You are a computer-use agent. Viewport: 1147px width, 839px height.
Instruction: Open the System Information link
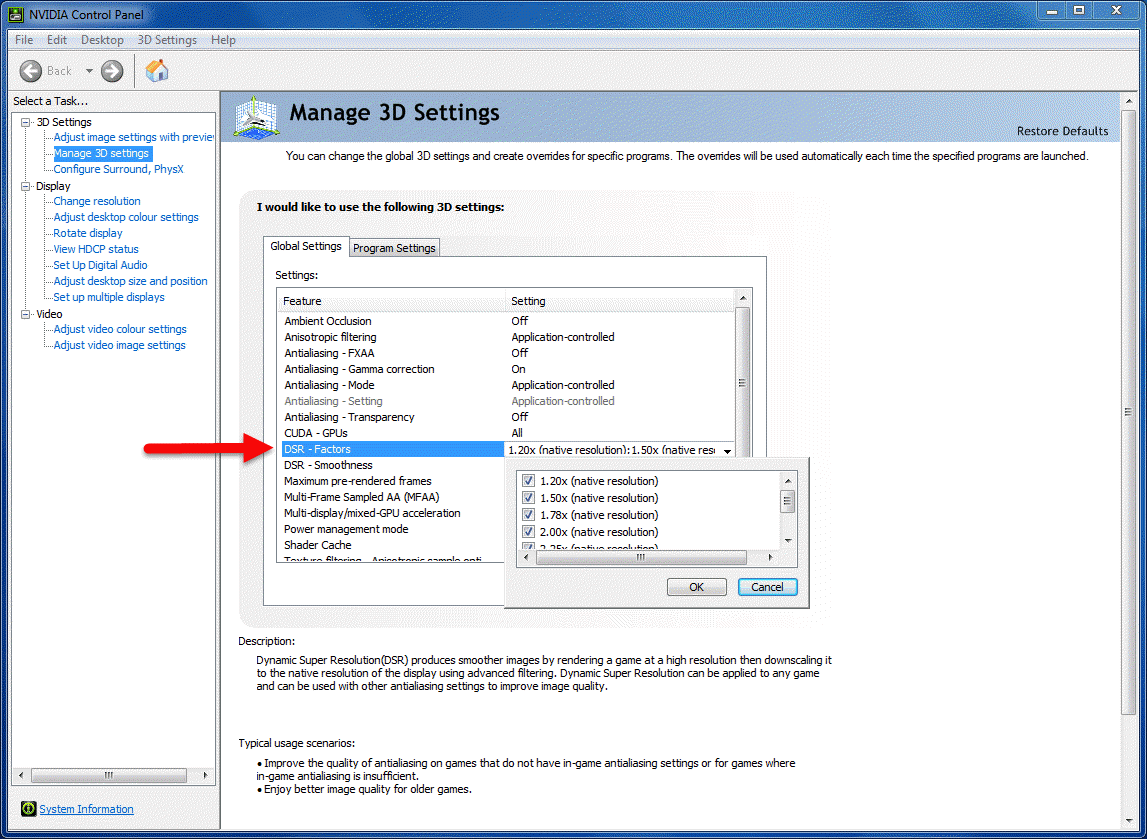(x=86, y=809)
